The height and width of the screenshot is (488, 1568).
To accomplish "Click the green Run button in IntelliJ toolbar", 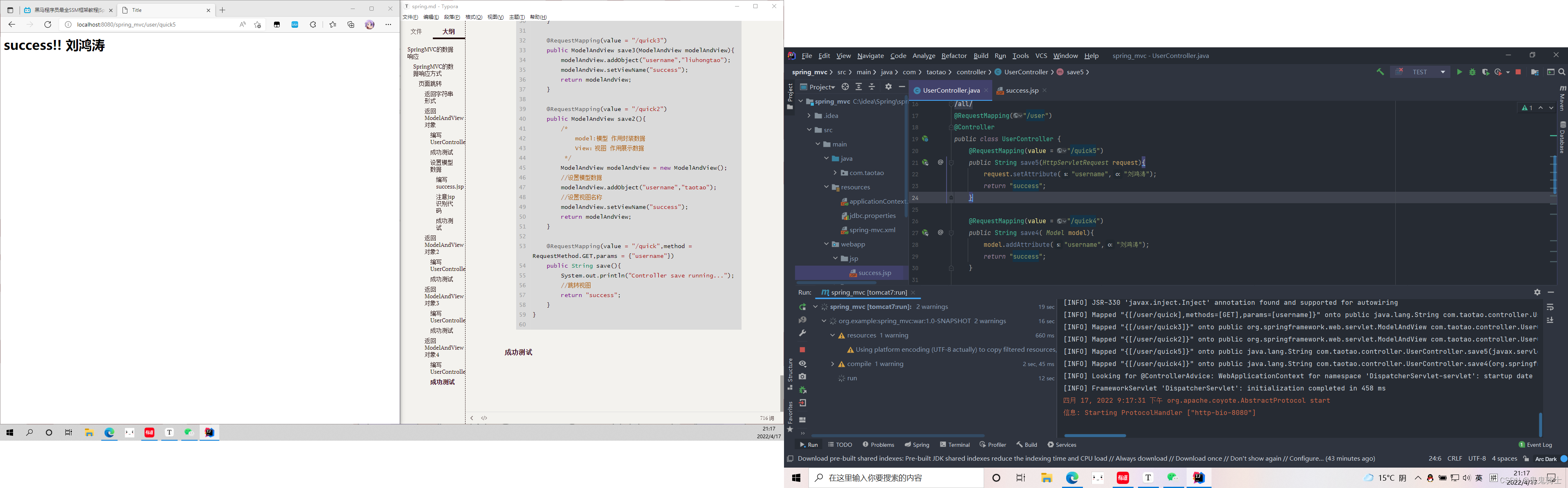I will [x=1459, y=72].
